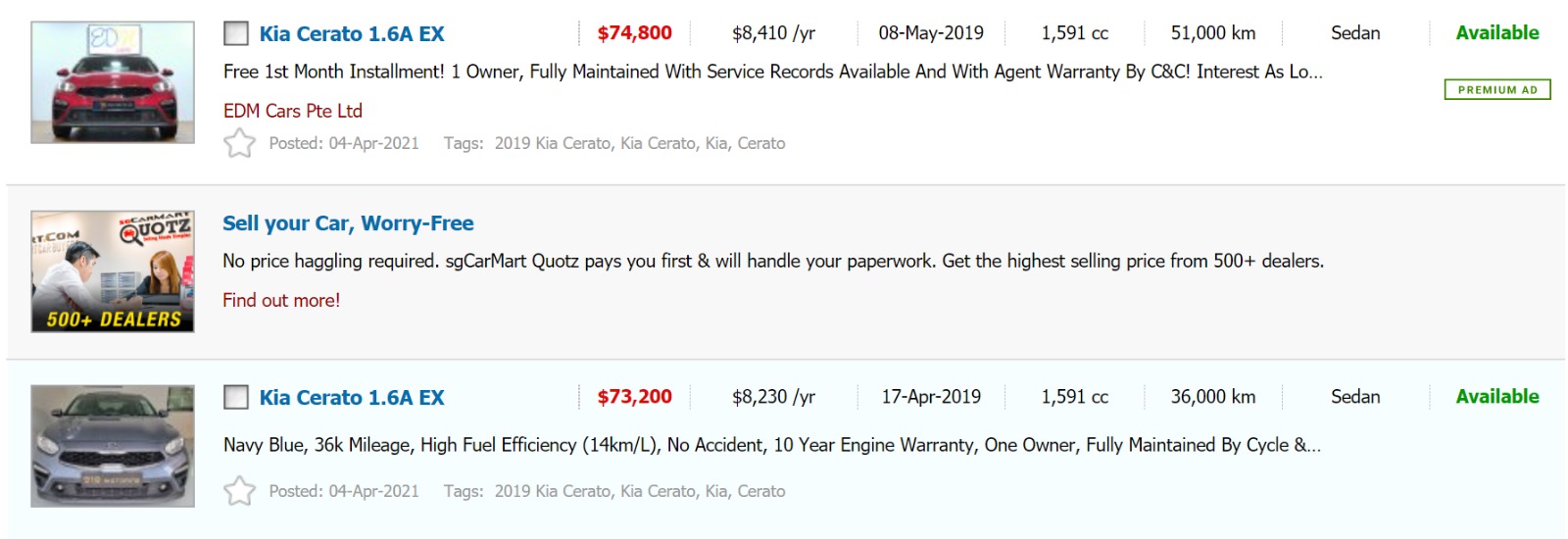The image size is (1568, 539).
Task: Click the standalone 'Kia' tag on the $73,200 listing
Action: click(716, 491)
